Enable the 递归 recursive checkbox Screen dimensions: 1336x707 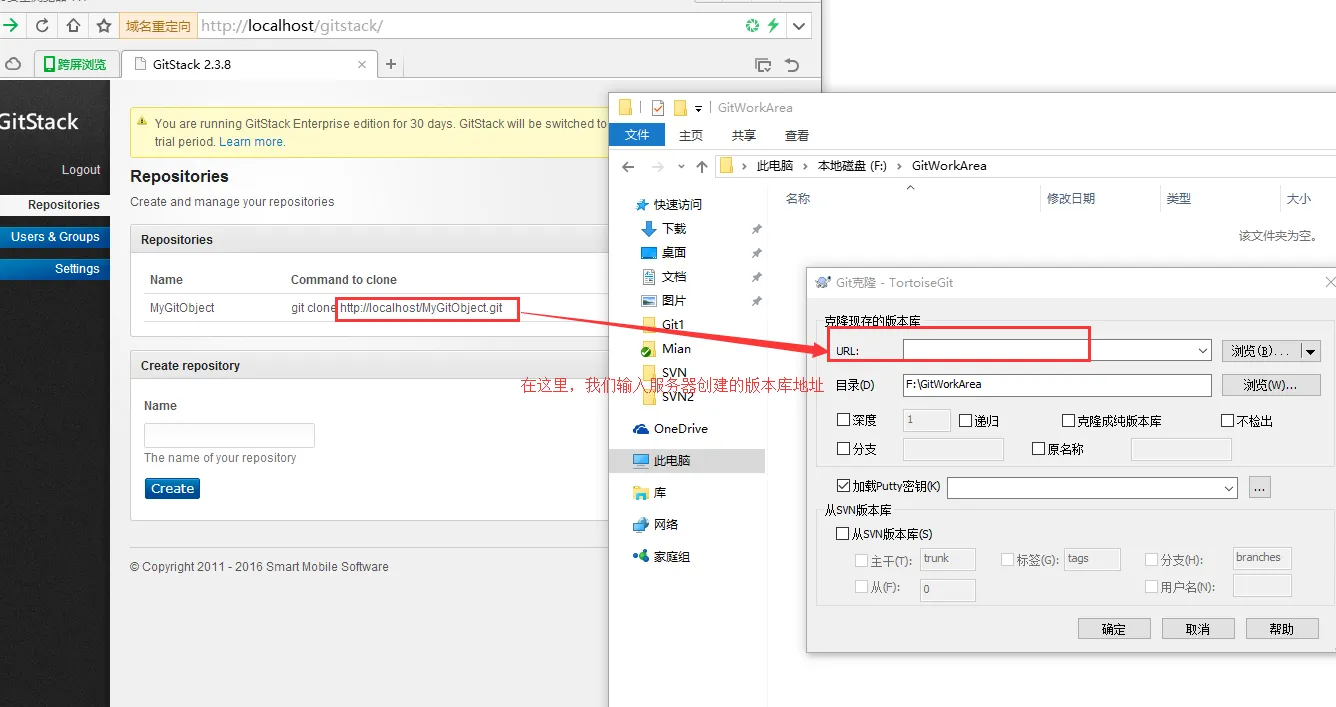coord(965,421)
